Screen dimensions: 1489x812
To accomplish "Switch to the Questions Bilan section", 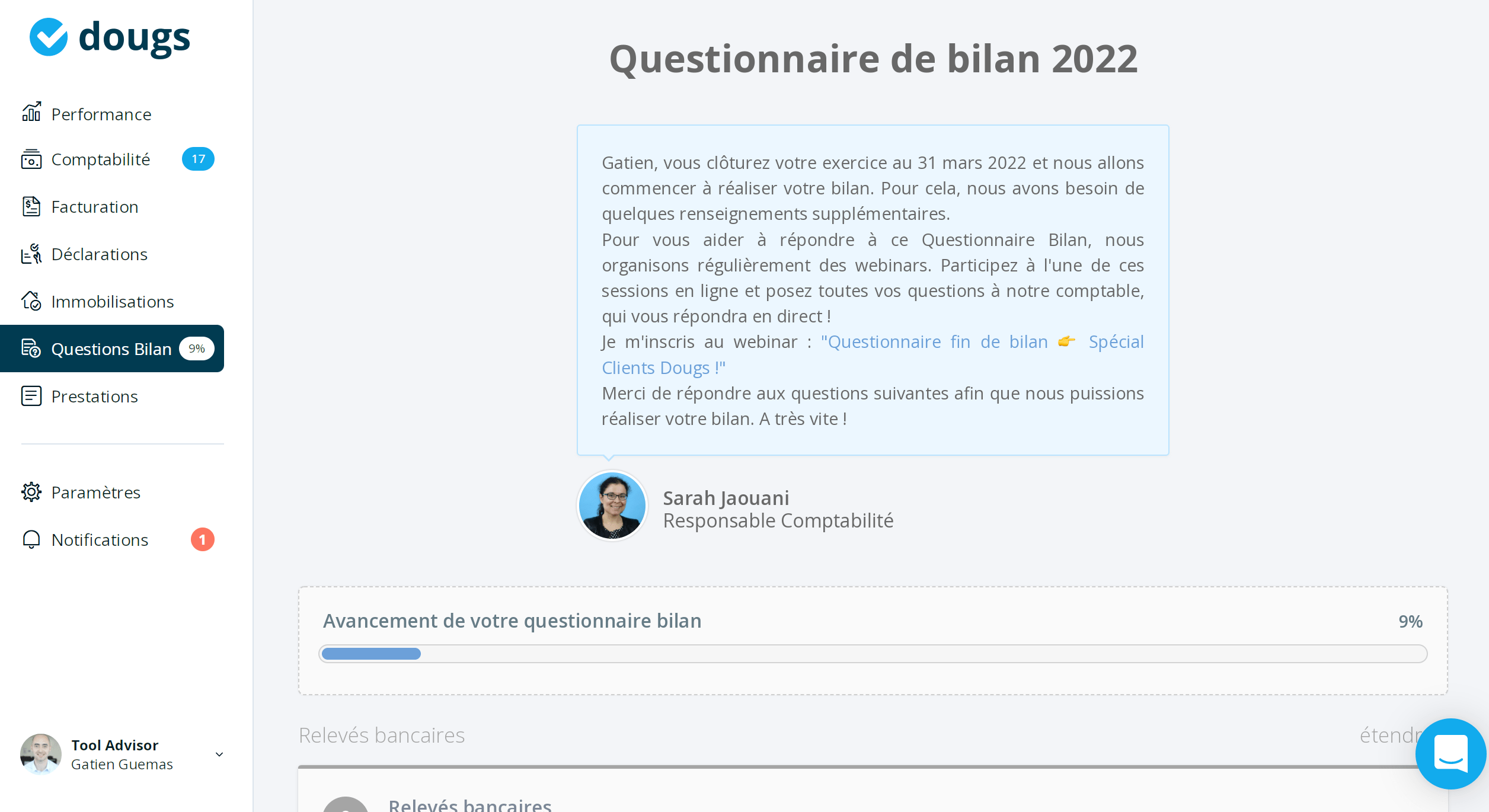I will pos(113,349).
